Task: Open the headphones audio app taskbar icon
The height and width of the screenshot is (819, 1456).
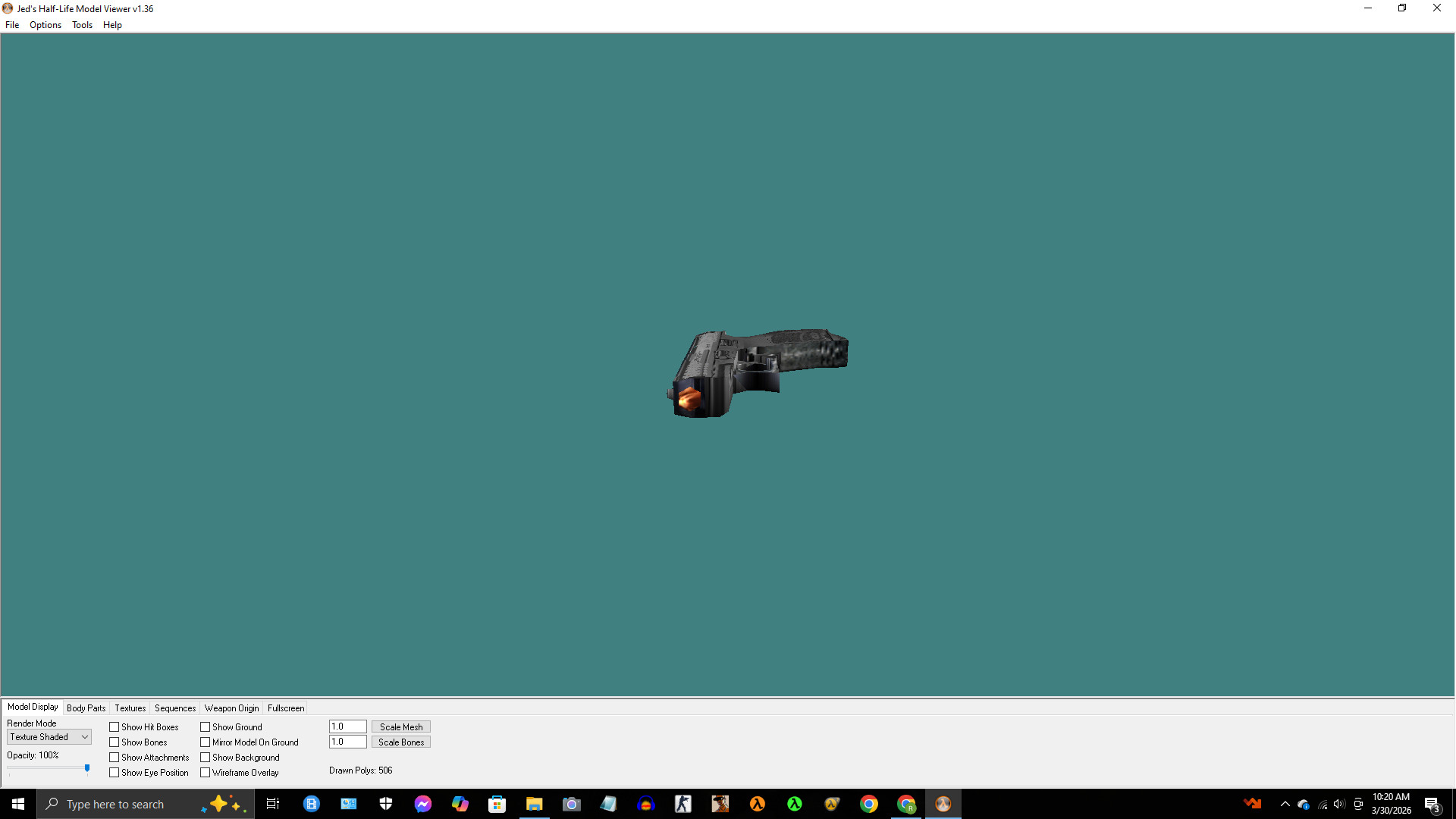Action: tap(646, 804)
